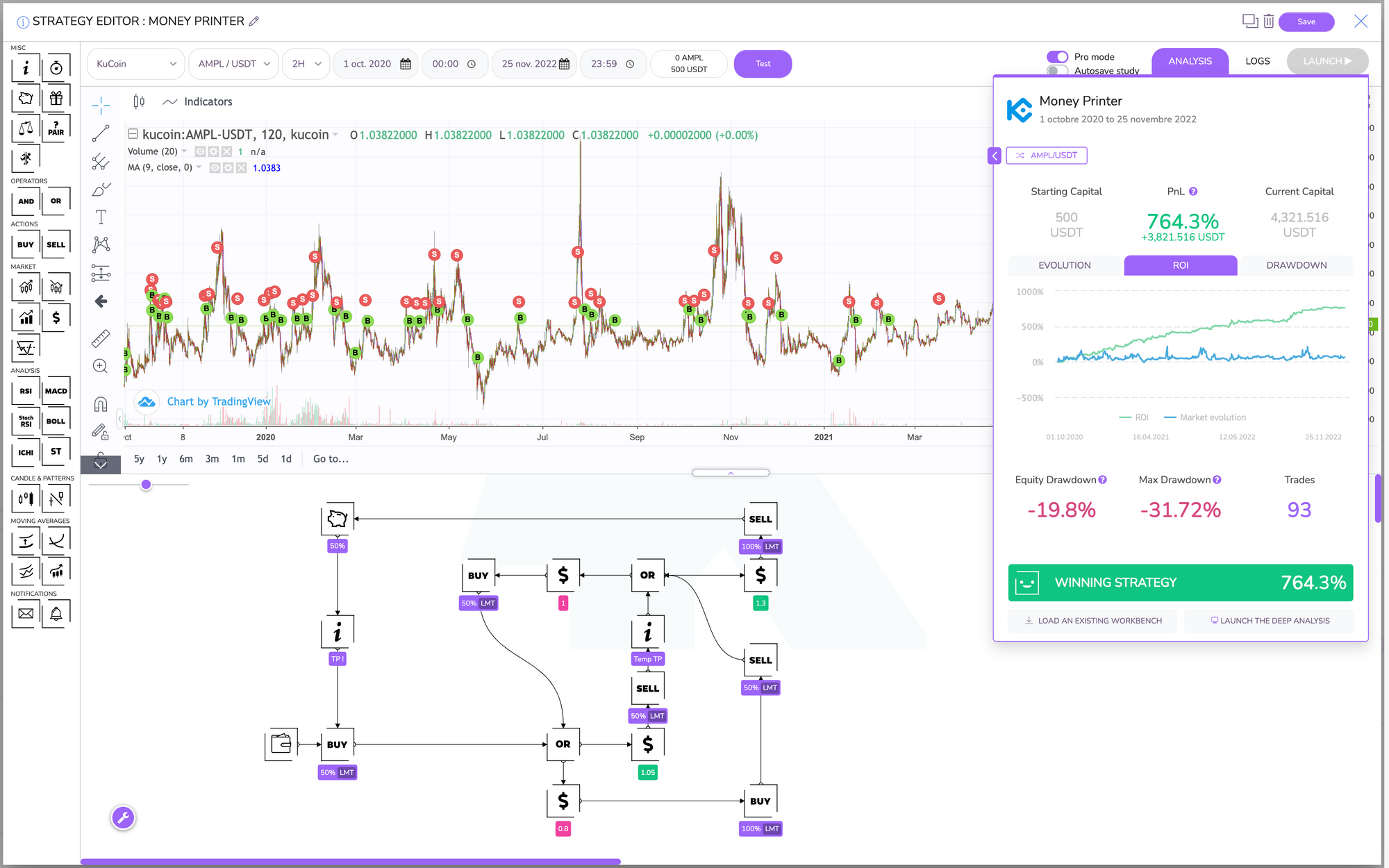Open the 2H timeframe dropdown
This screenshot has height=868, width=1389.
306,64
